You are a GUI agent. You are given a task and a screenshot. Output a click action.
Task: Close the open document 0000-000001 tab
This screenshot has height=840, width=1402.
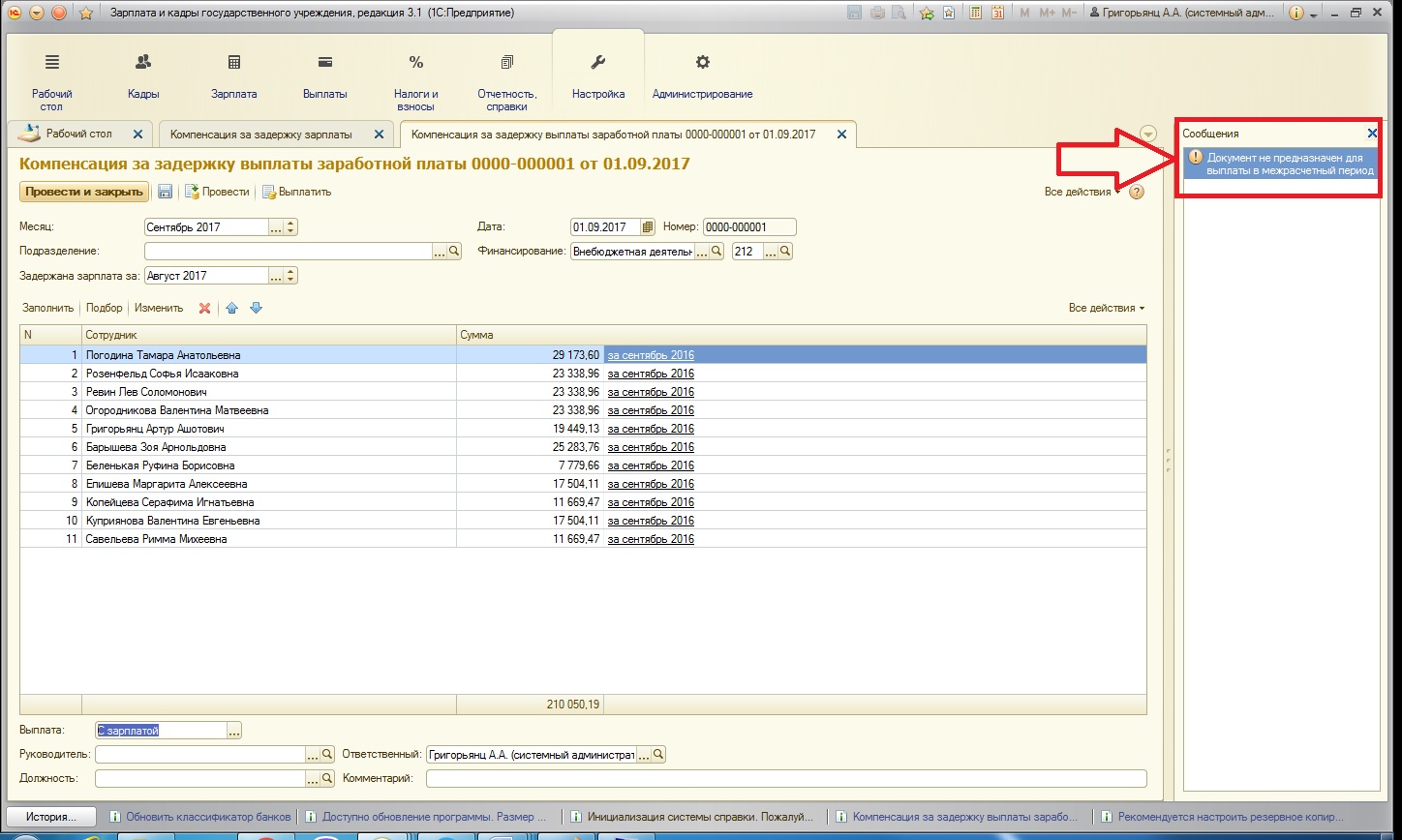pyautogui.click(x=841, y=135)
